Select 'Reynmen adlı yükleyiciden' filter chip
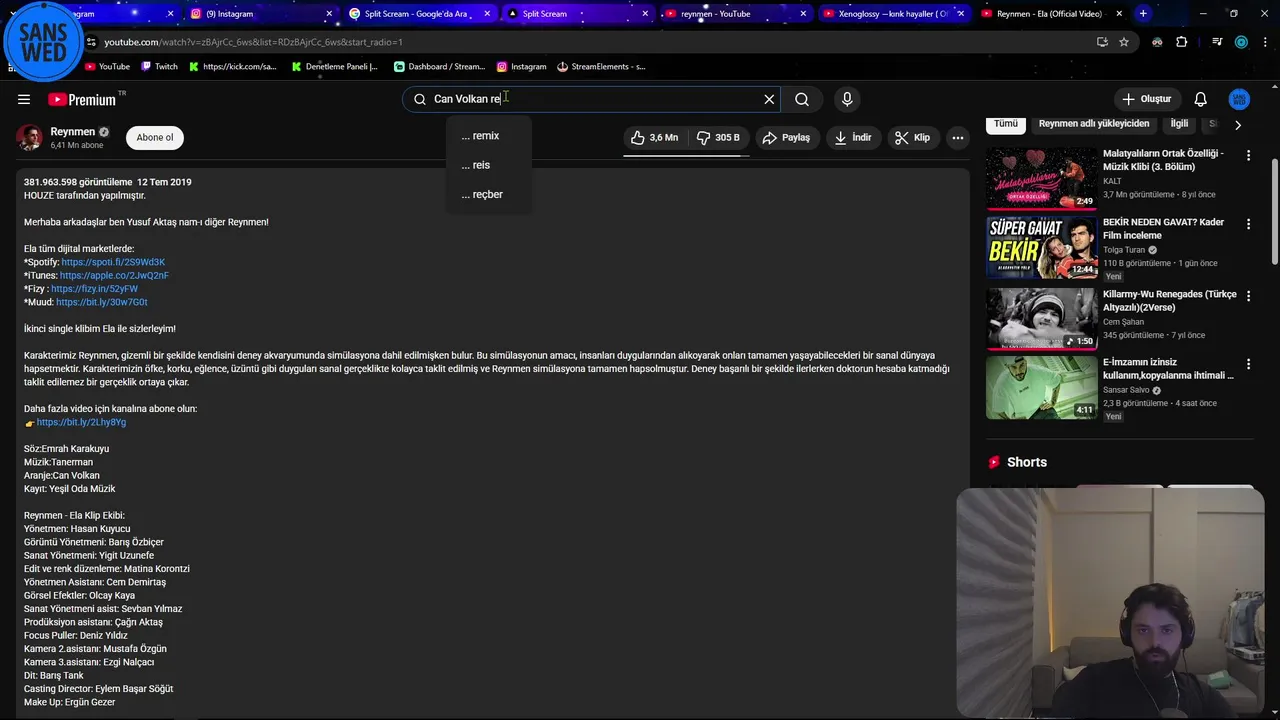Image resolution: width=1280 pixels, height=720 pixels. coord(1094,124)
